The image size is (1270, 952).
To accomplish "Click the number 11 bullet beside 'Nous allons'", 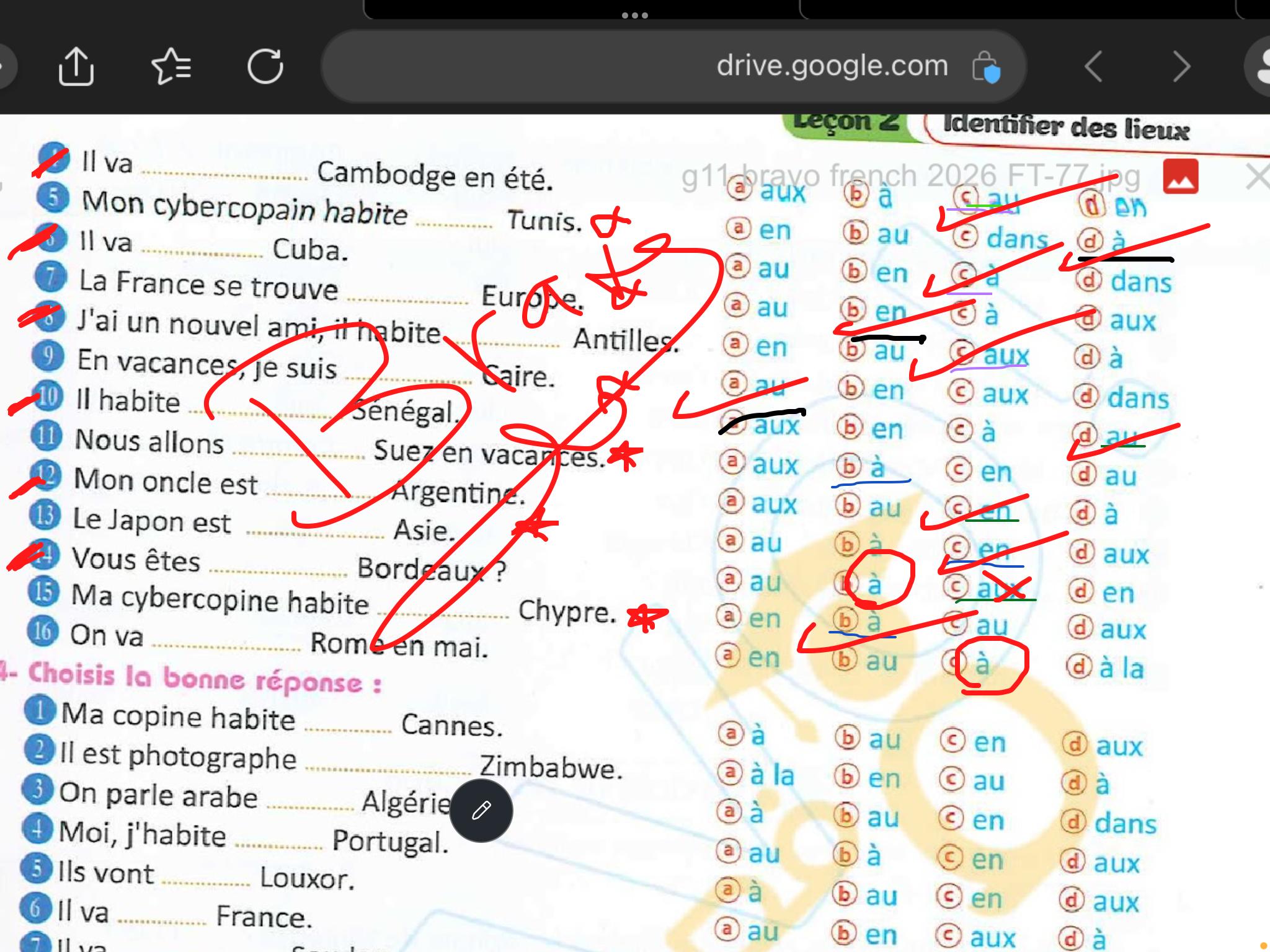I will pos(46,436).
